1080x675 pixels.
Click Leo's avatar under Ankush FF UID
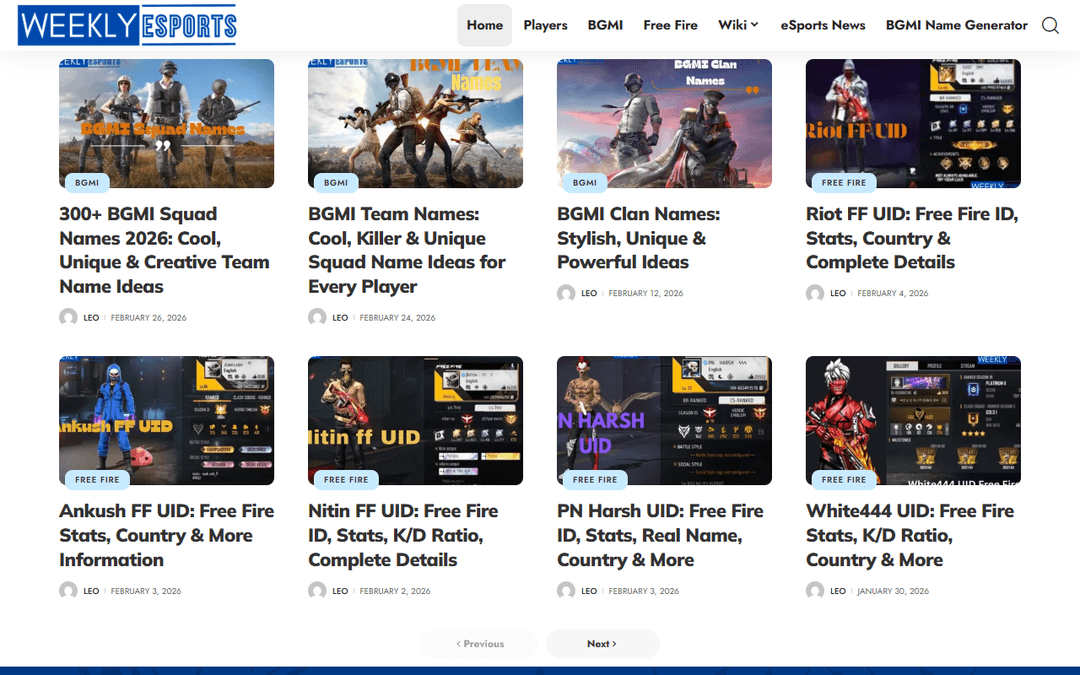point(68,591)
